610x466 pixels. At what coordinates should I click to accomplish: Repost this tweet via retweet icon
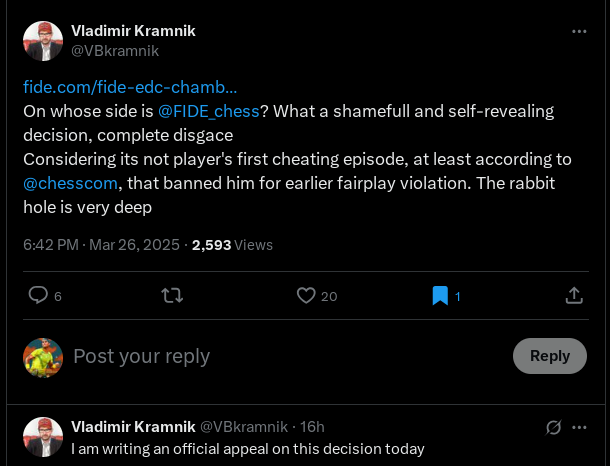click(172, 295)
